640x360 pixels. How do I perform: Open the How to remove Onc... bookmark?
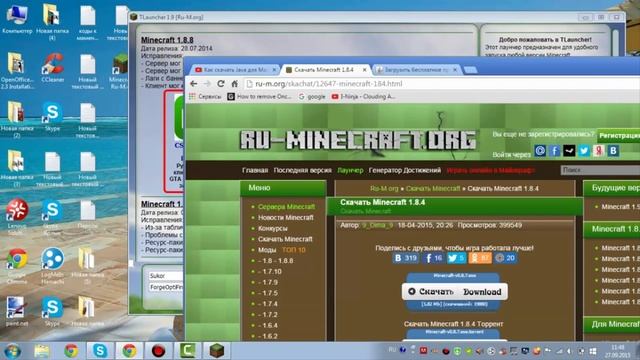coord(260,97)
